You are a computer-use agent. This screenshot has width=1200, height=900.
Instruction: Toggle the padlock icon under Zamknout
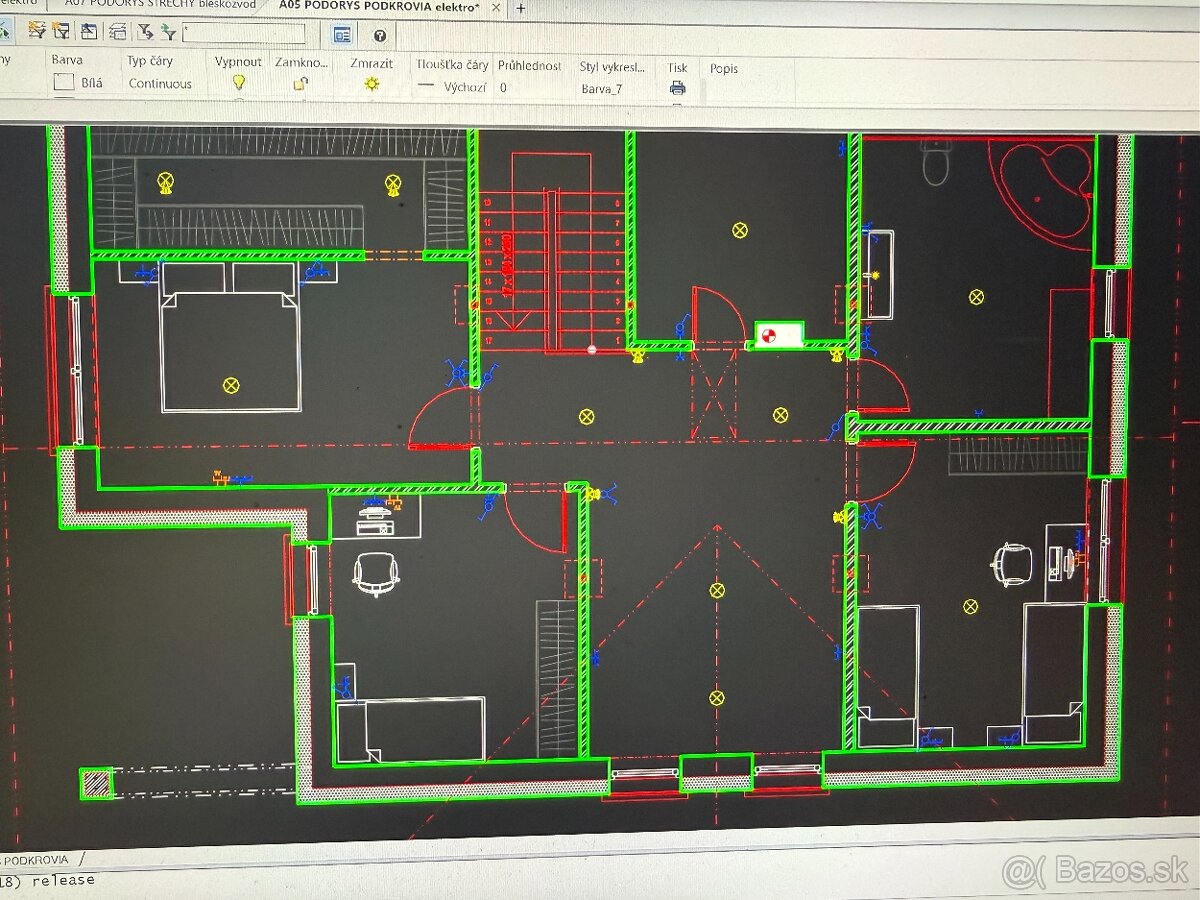[299, 85]
